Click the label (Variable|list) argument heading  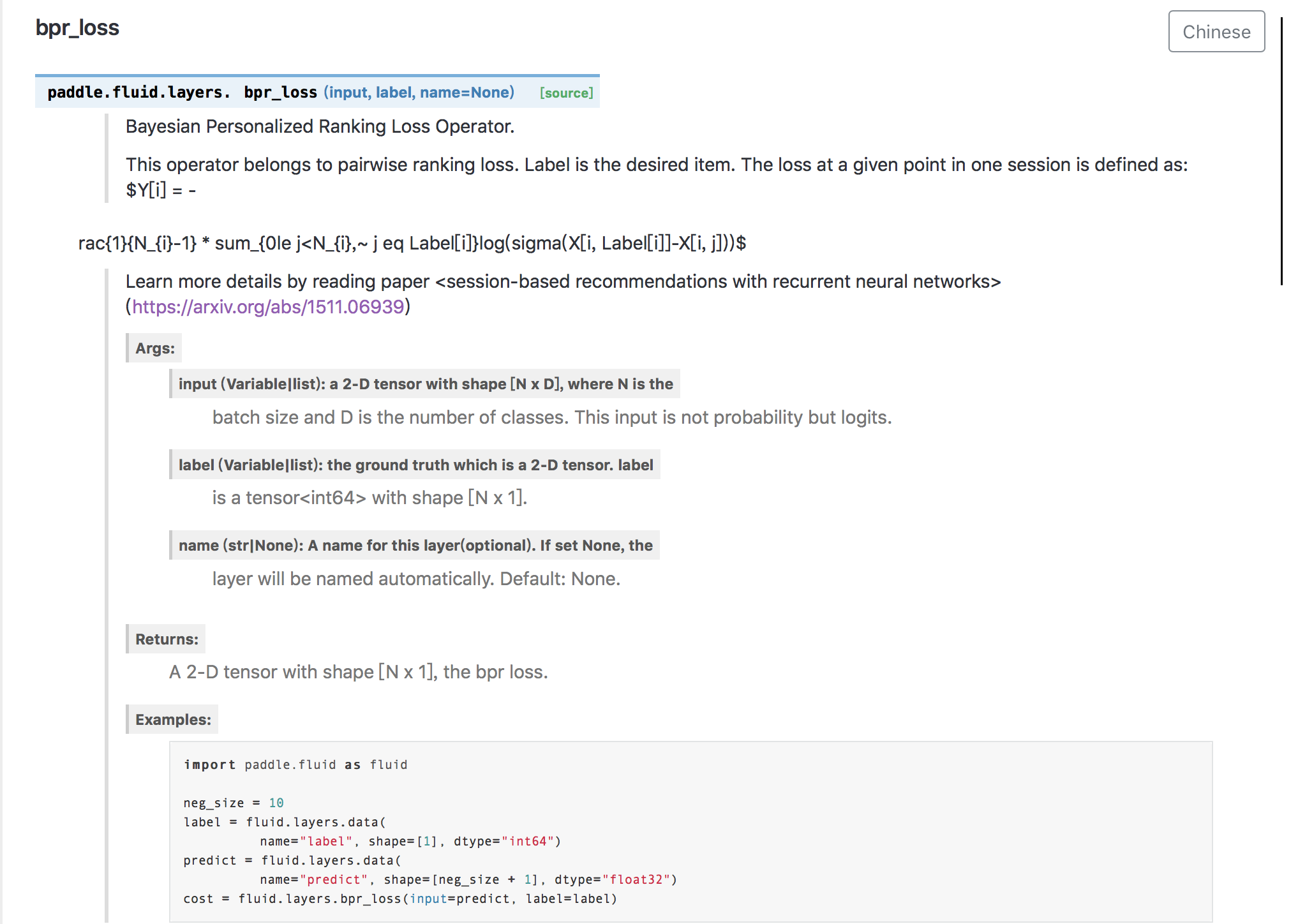[x=415, y=465]
